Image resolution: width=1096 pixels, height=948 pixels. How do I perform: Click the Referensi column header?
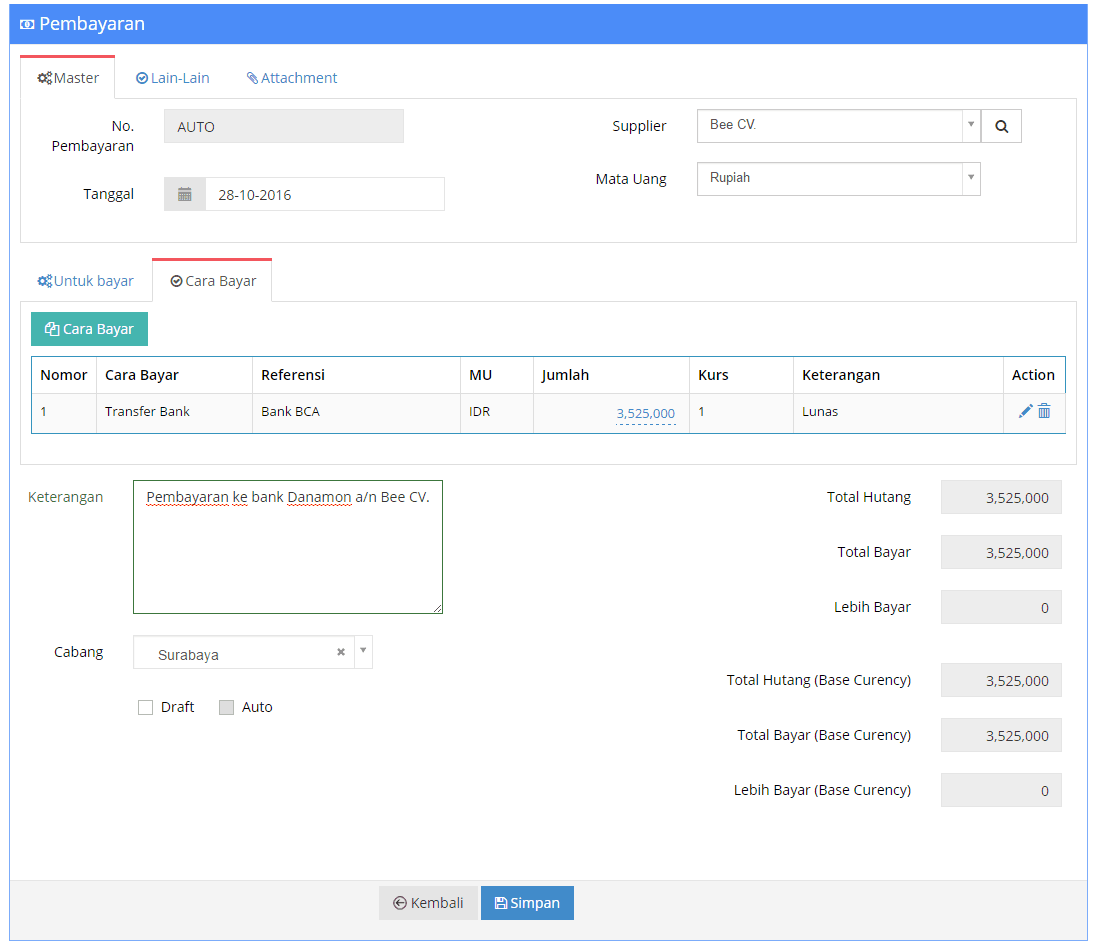click(356, 375)
